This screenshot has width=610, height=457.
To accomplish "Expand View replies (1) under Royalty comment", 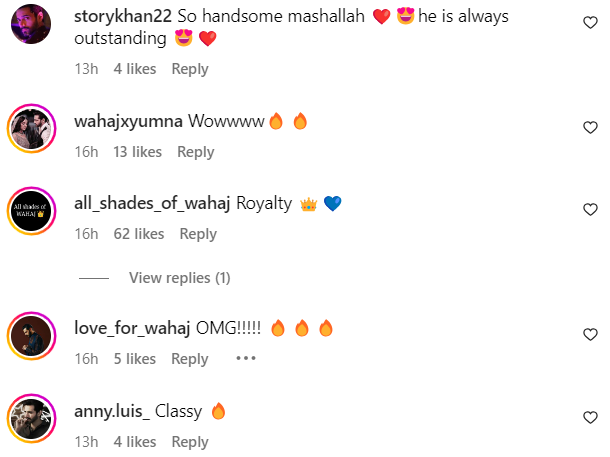I will click(x=180, y=278).
